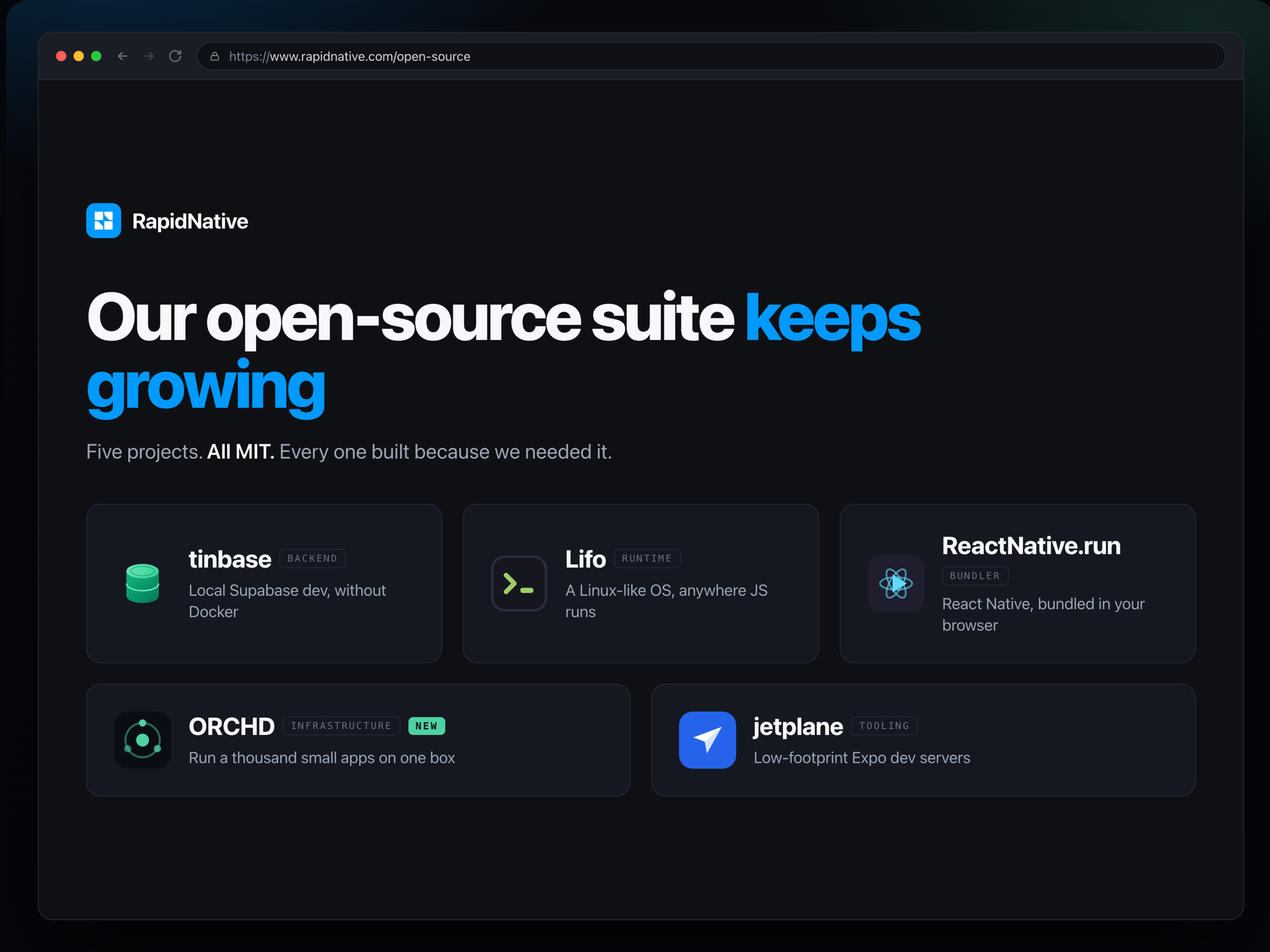Click the red close window button
The image size is (1270, 952).
[61, 56]
